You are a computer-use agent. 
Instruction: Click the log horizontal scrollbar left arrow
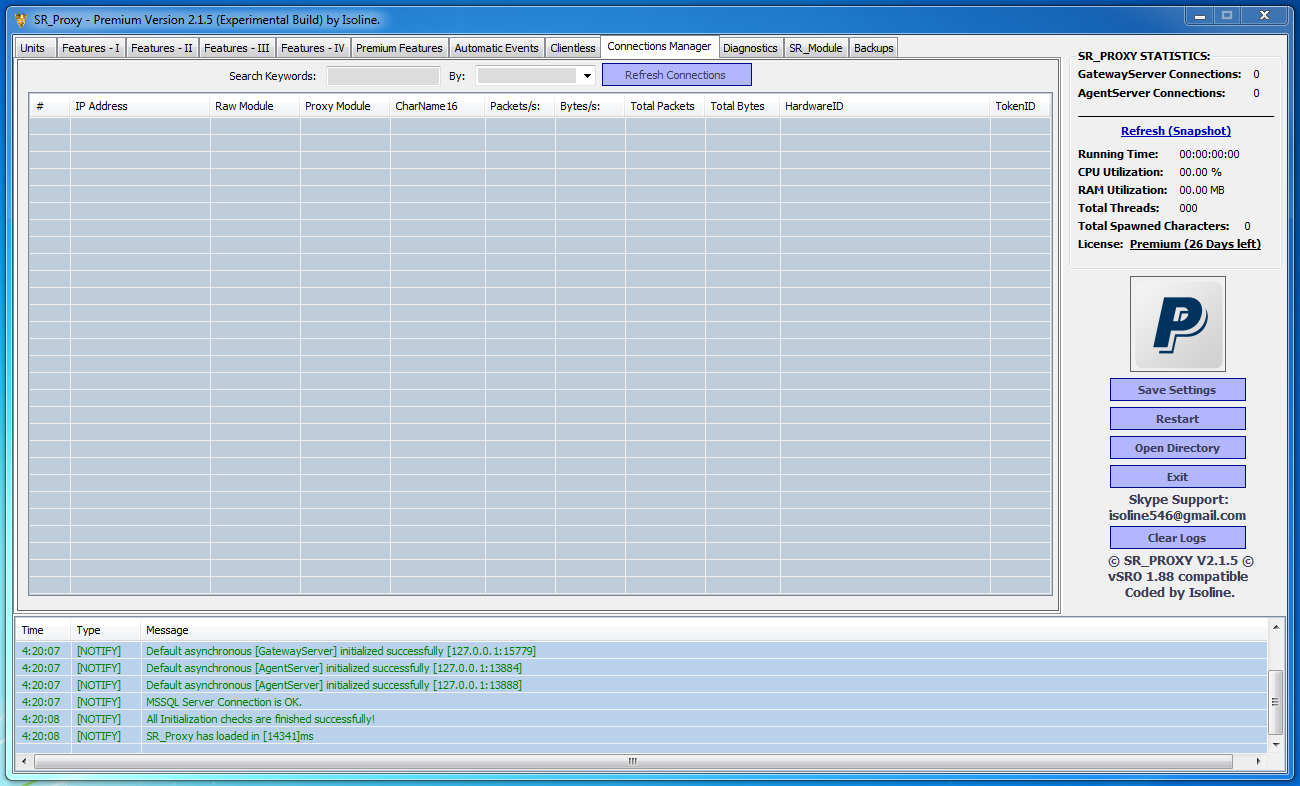click(25, 761)
